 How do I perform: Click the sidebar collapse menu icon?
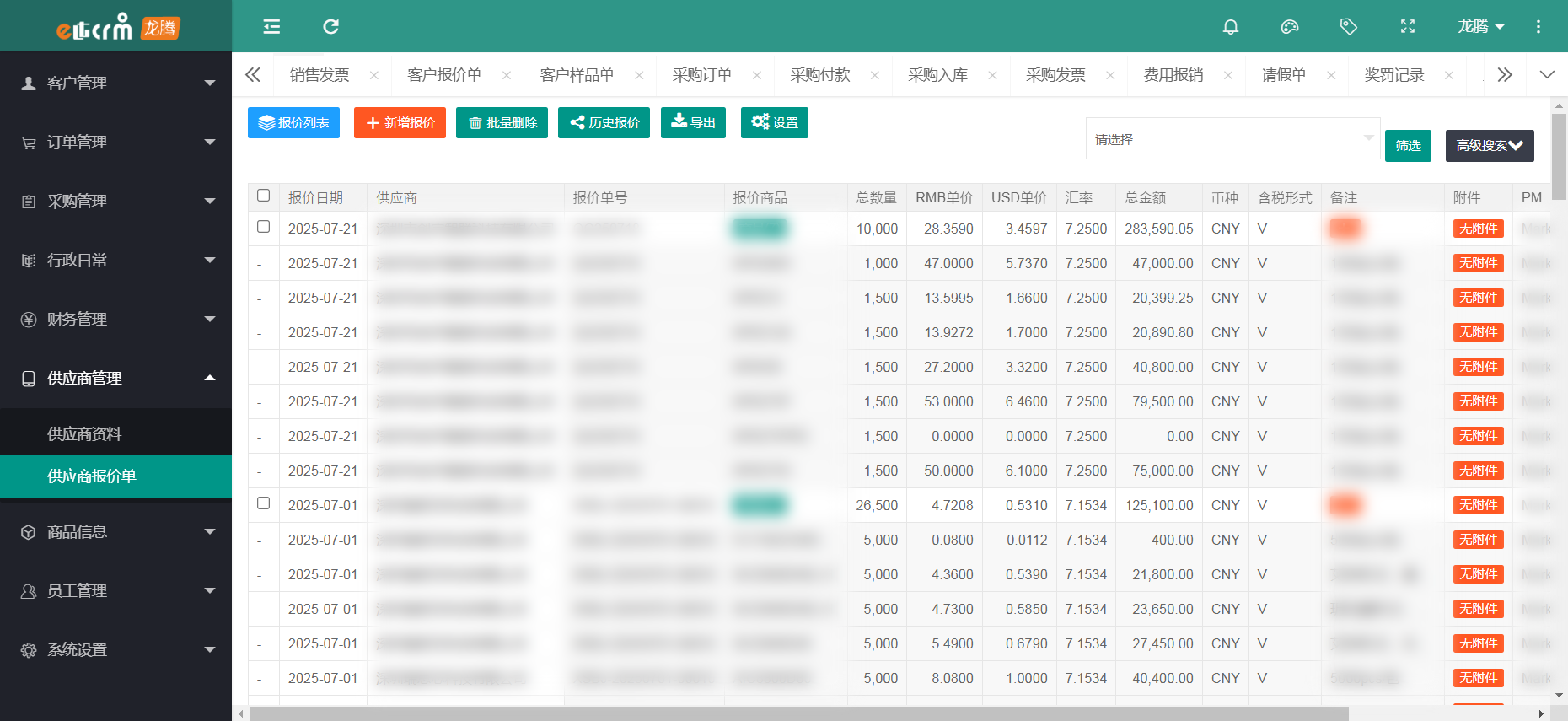point(271,27)
